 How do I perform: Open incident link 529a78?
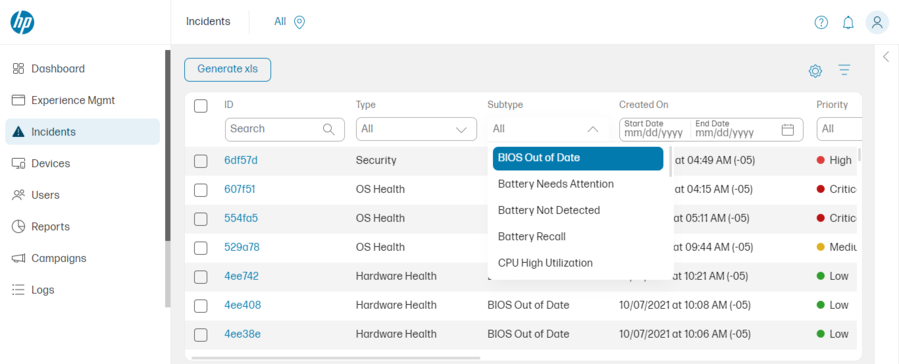tap(242, 247)
